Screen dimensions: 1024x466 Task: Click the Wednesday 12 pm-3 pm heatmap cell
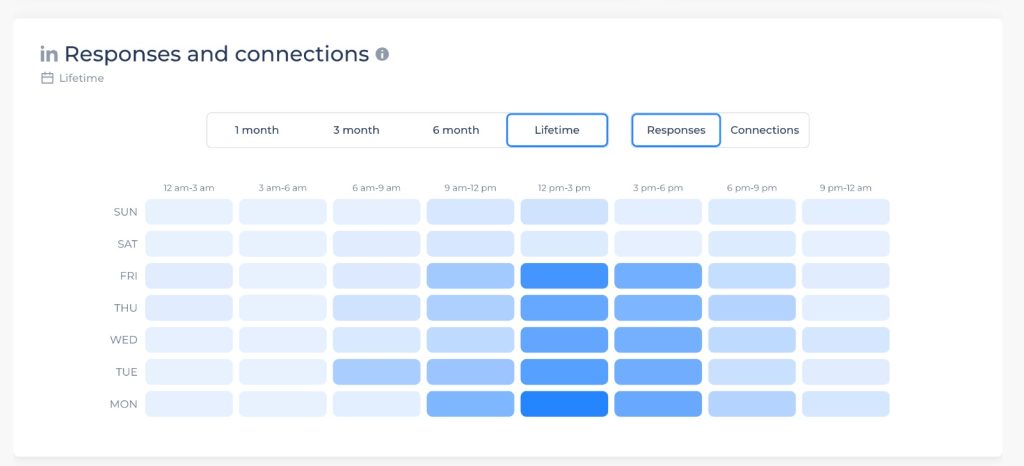pyautogui.click(x=564, y=339)
